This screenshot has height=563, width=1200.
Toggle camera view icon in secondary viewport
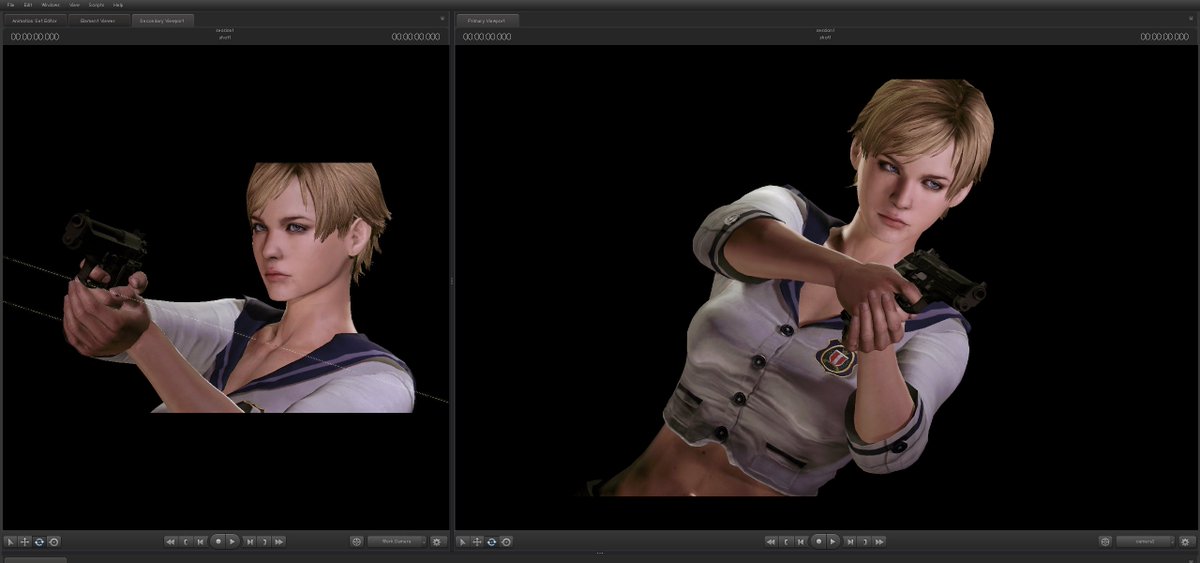(356, 541)
